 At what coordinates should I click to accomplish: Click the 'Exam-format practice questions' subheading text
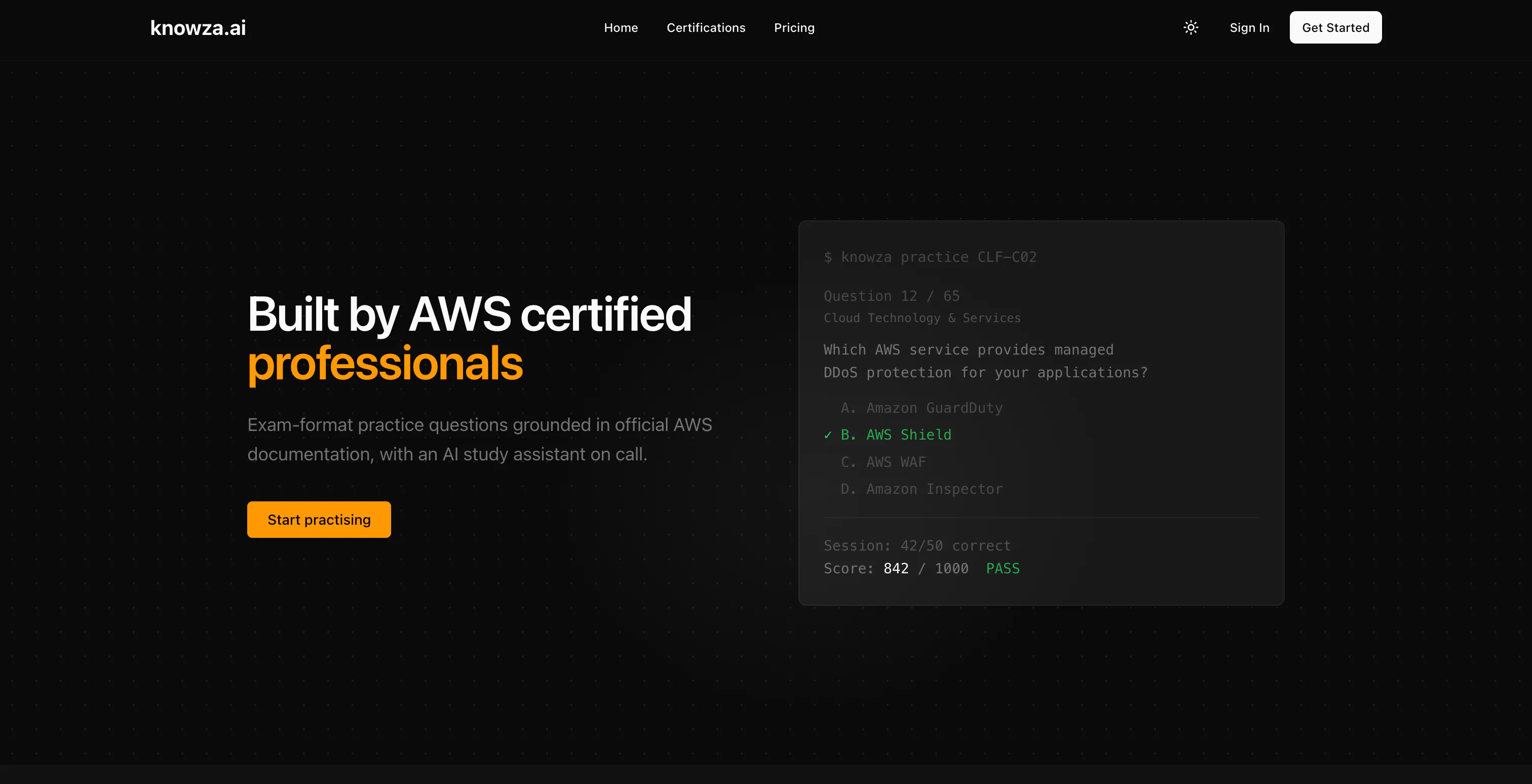click(479, 439)
